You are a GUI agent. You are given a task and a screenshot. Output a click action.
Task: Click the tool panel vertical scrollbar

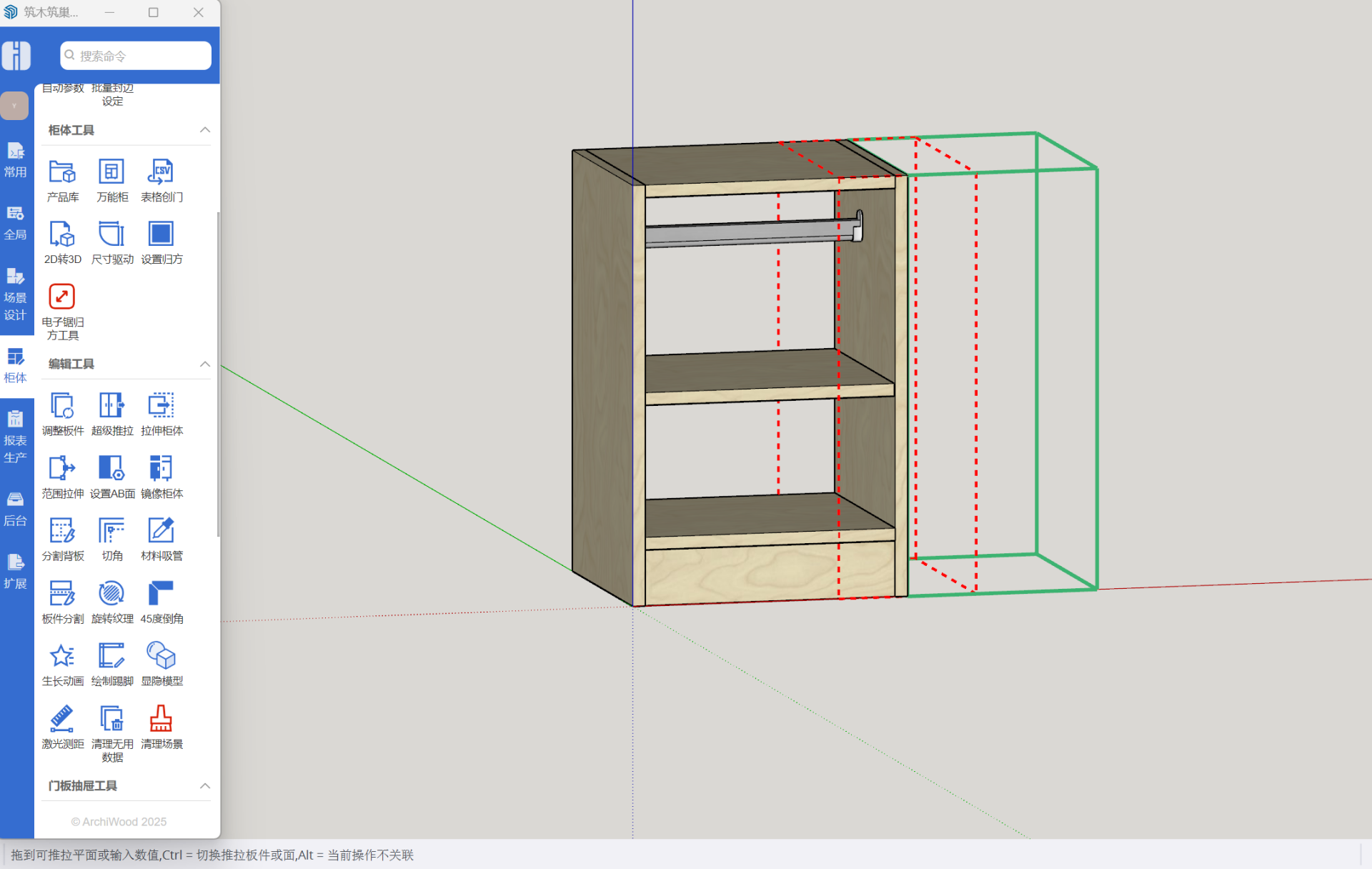218,372
